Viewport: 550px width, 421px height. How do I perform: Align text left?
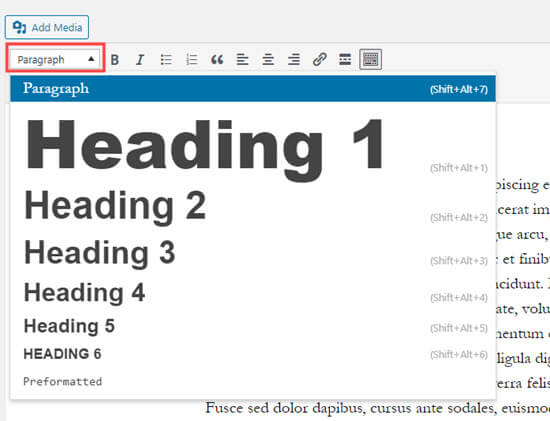[x=242, y=60]
